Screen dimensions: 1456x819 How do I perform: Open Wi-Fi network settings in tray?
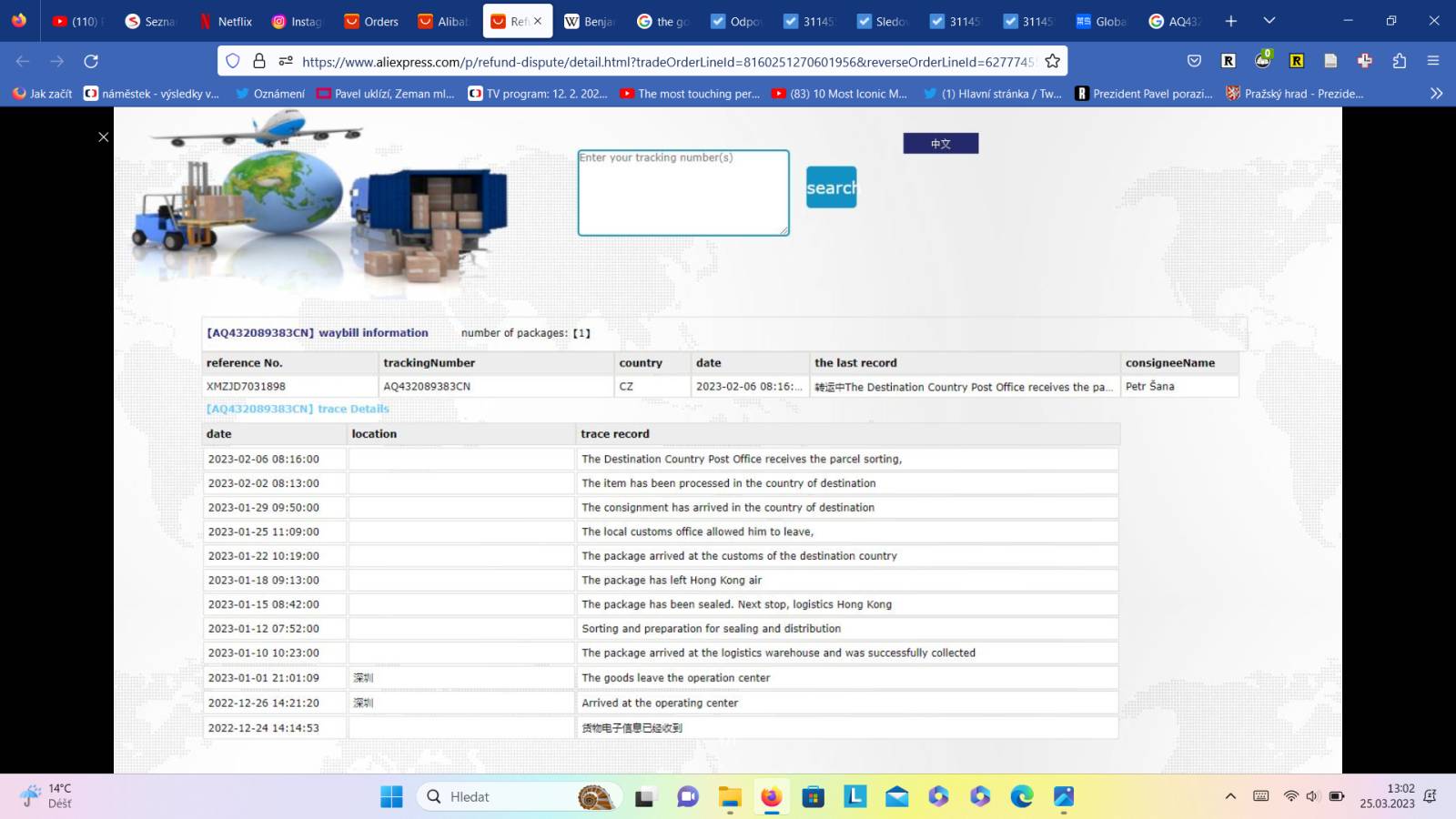tap(1290, 796)
